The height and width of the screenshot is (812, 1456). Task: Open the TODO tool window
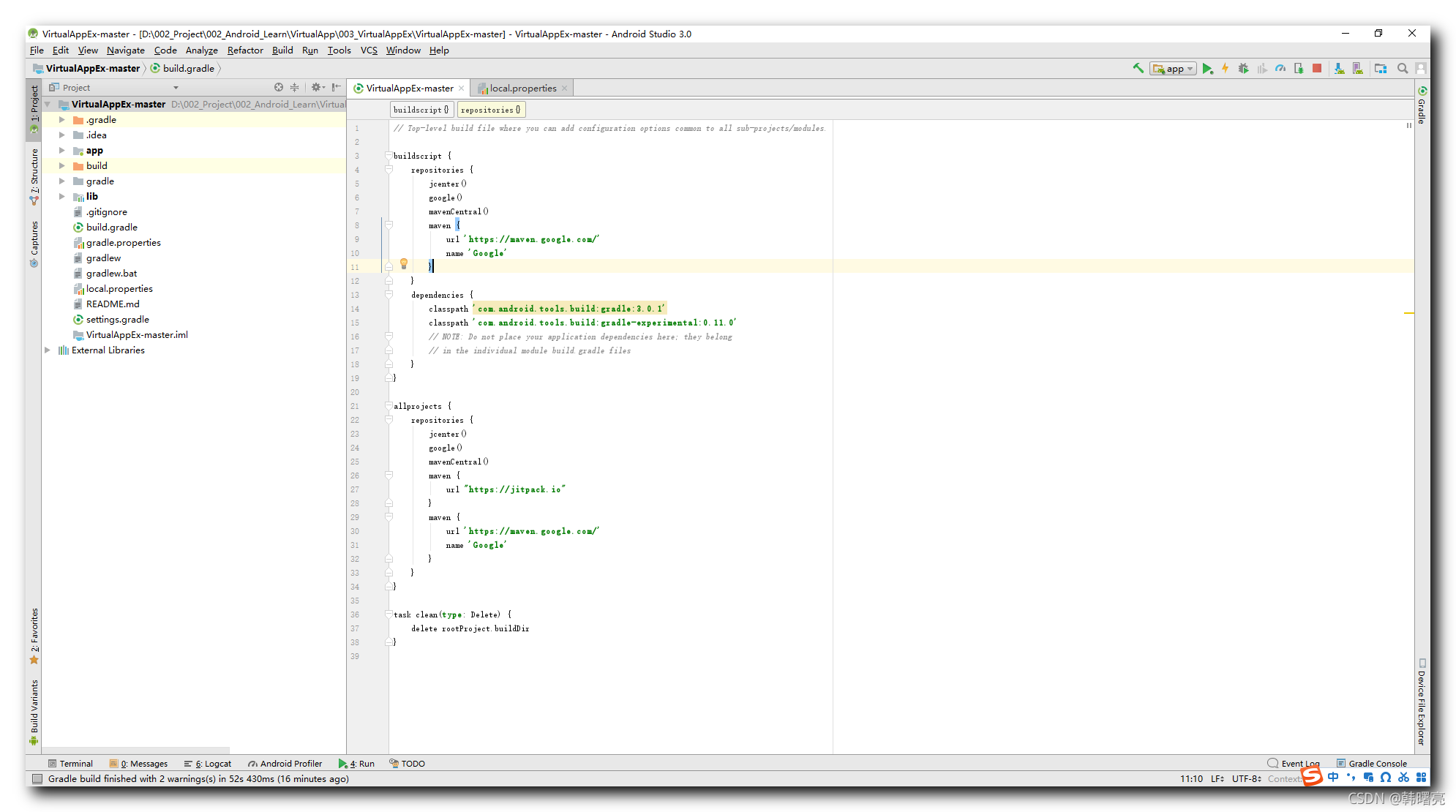407,763
